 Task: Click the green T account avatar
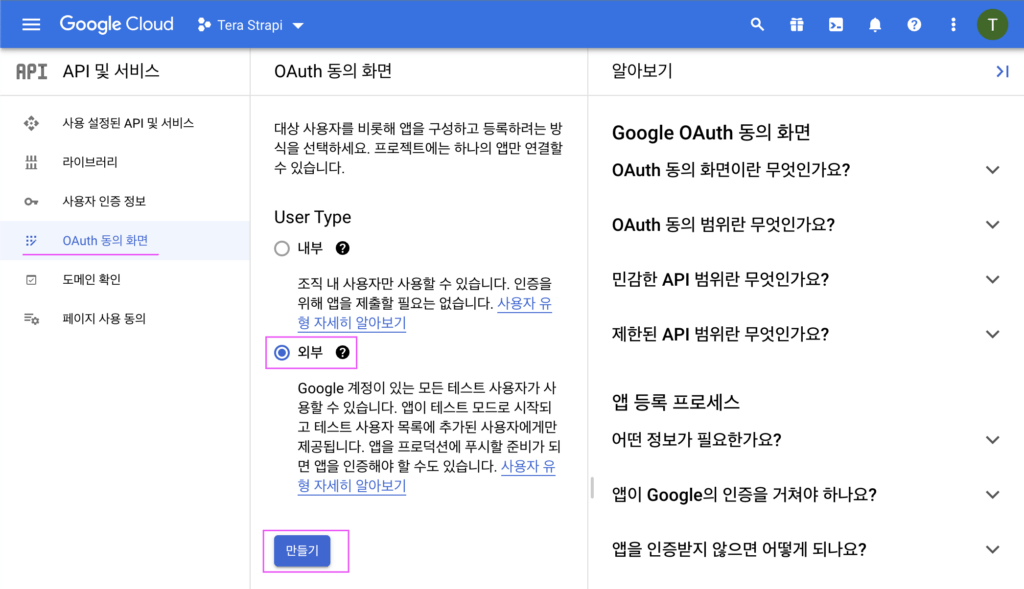click(x=993, y=24)
